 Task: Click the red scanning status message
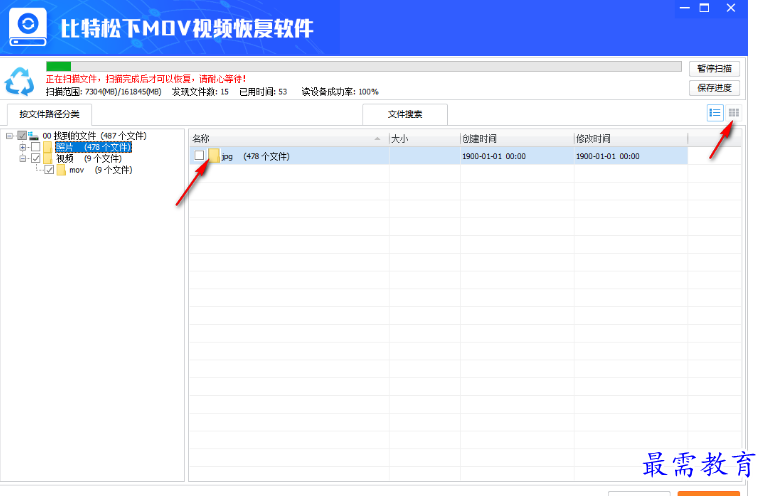(x=146, y=79)
